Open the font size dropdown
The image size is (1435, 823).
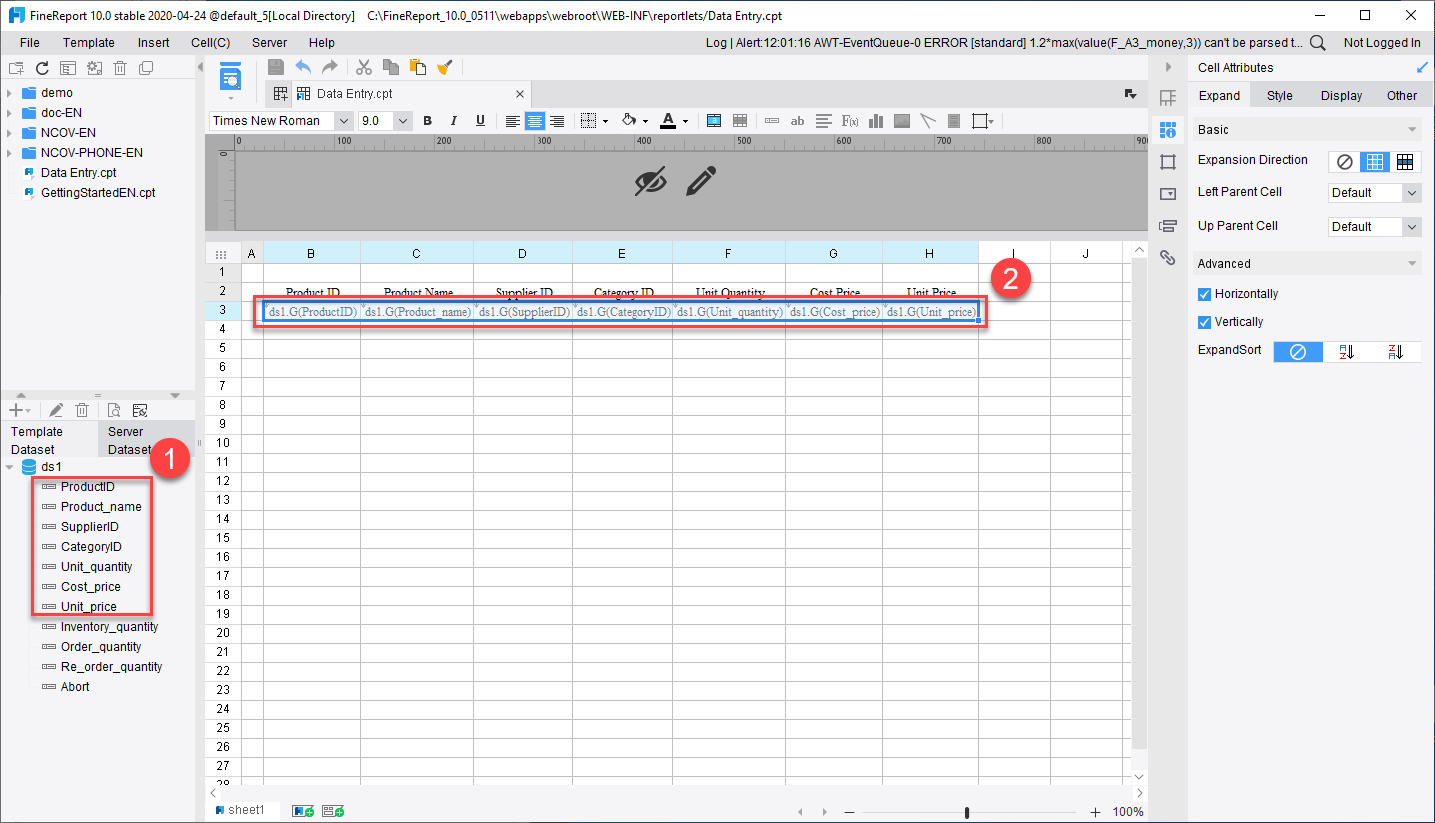[402, 120]
